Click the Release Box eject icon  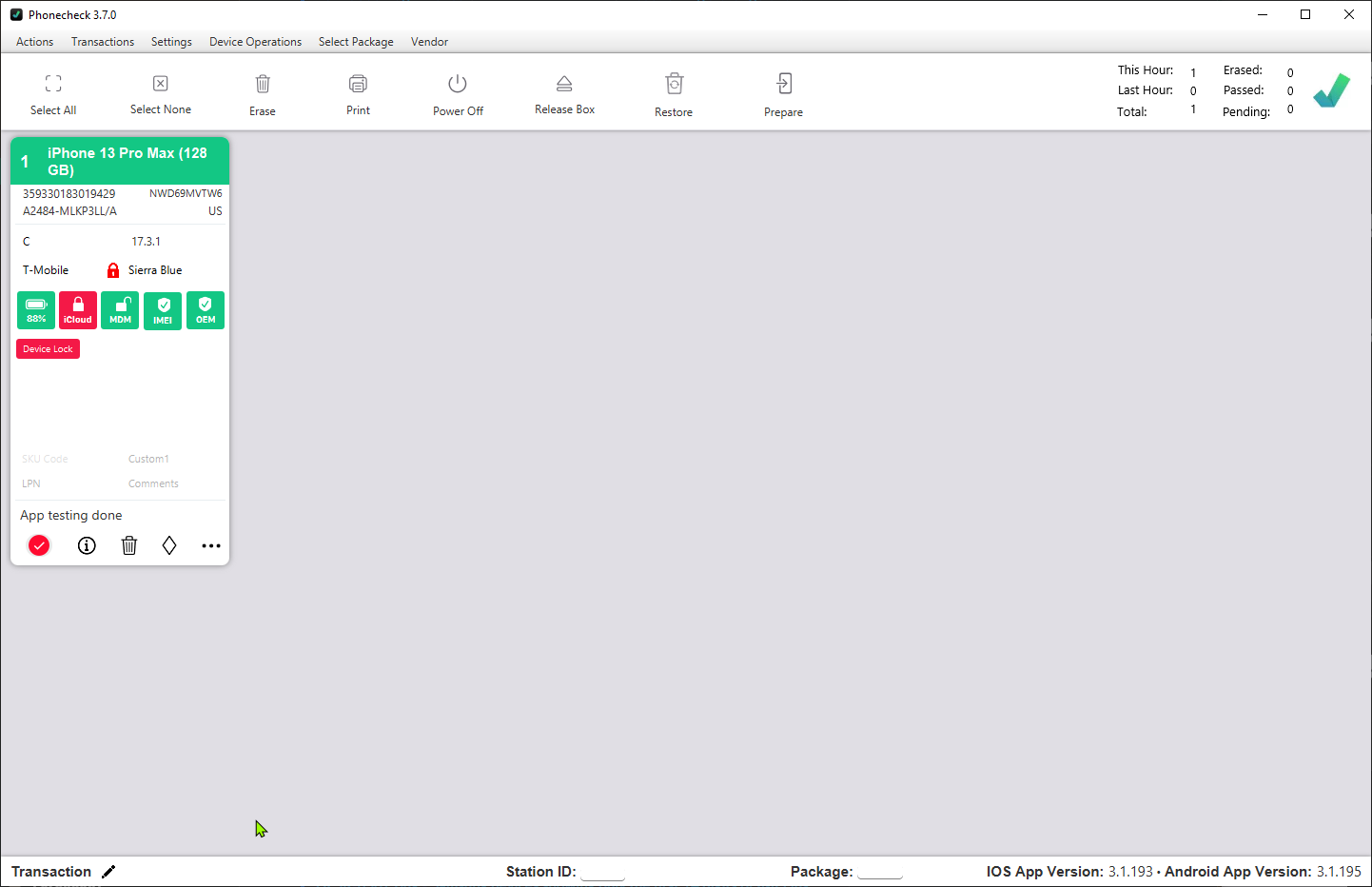[x=564, y=84]
